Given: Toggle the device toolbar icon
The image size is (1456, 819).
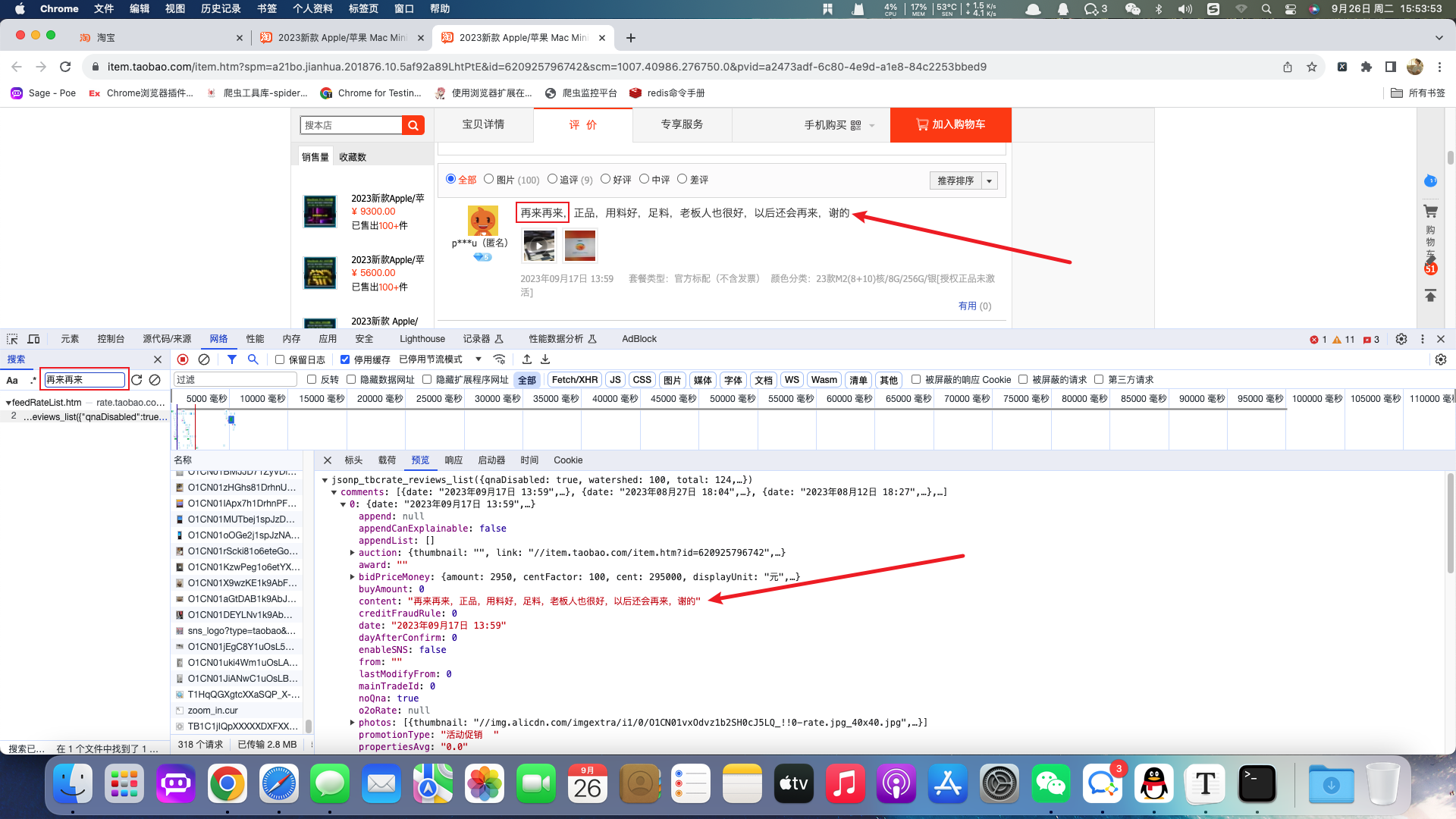Looking at the screenshot, I should point(33,339).
